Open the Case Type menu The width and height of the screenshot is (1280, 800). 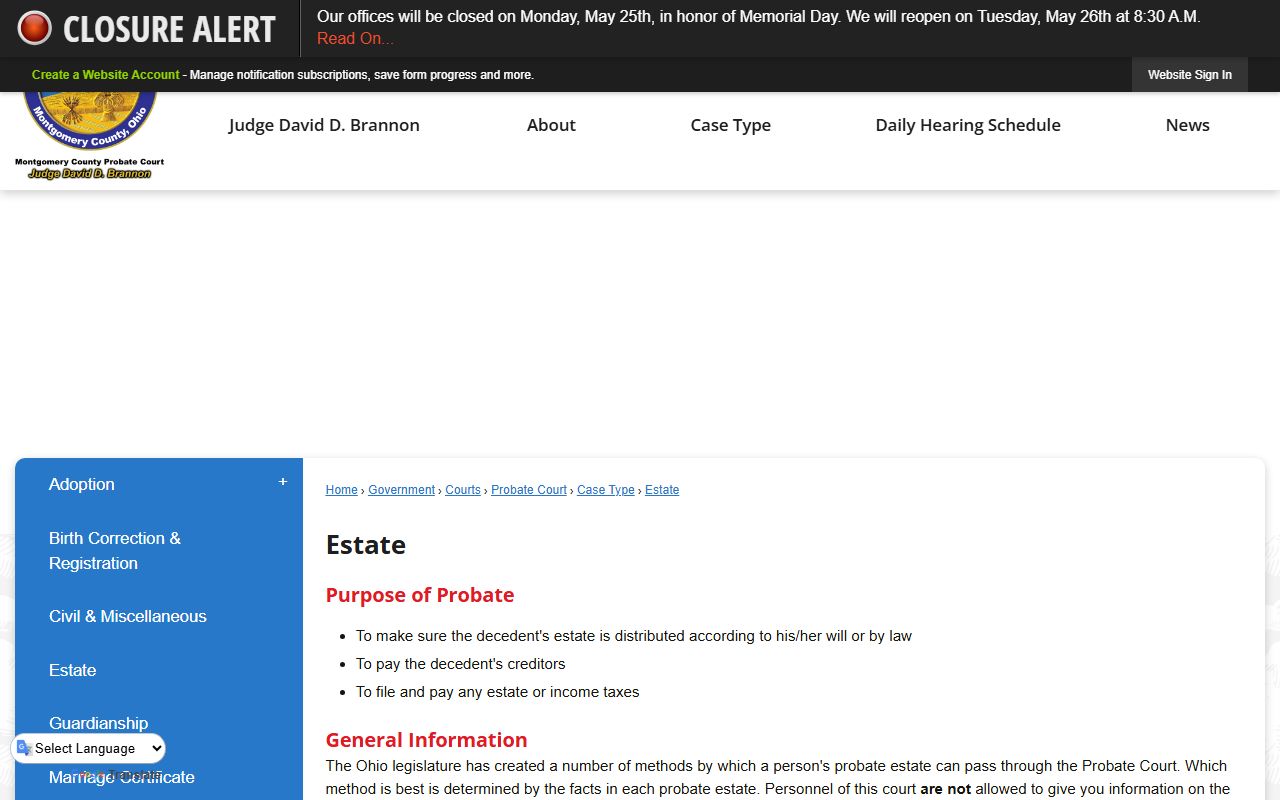click(730, 125)
